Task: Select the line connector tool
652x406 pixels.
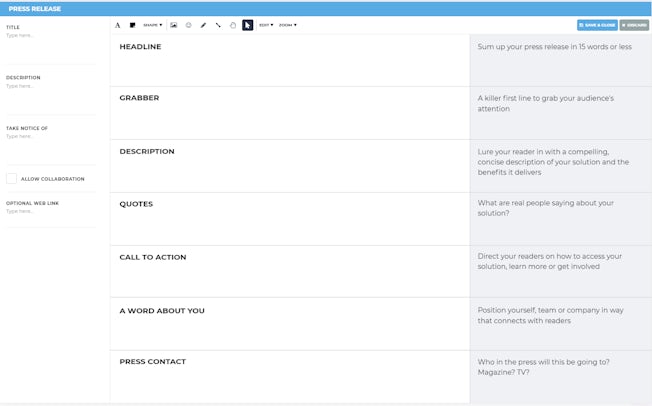Action: pos(218,25)
